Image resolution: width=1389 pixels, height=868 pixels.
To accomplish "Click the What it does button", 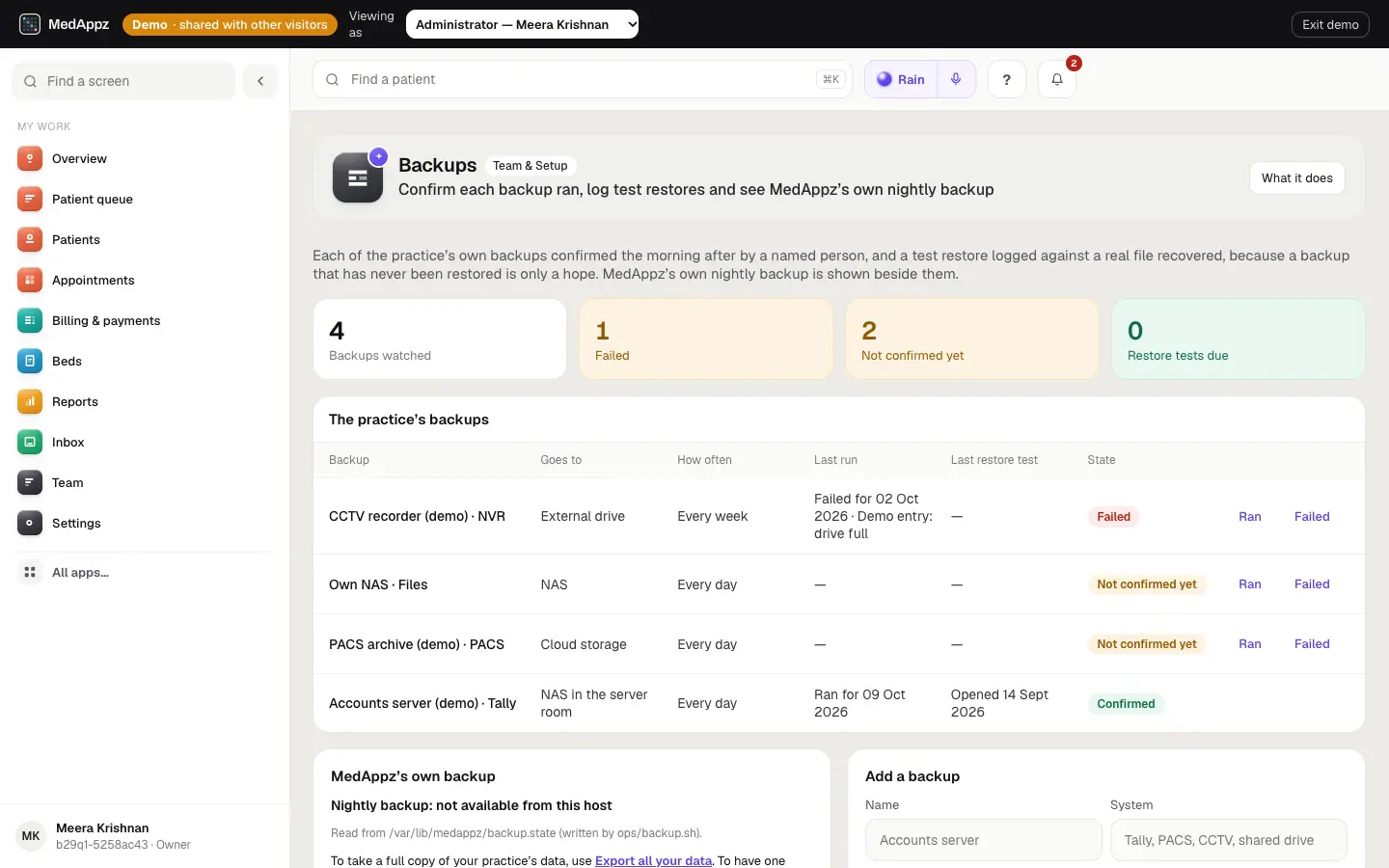I will point(1296,177).
